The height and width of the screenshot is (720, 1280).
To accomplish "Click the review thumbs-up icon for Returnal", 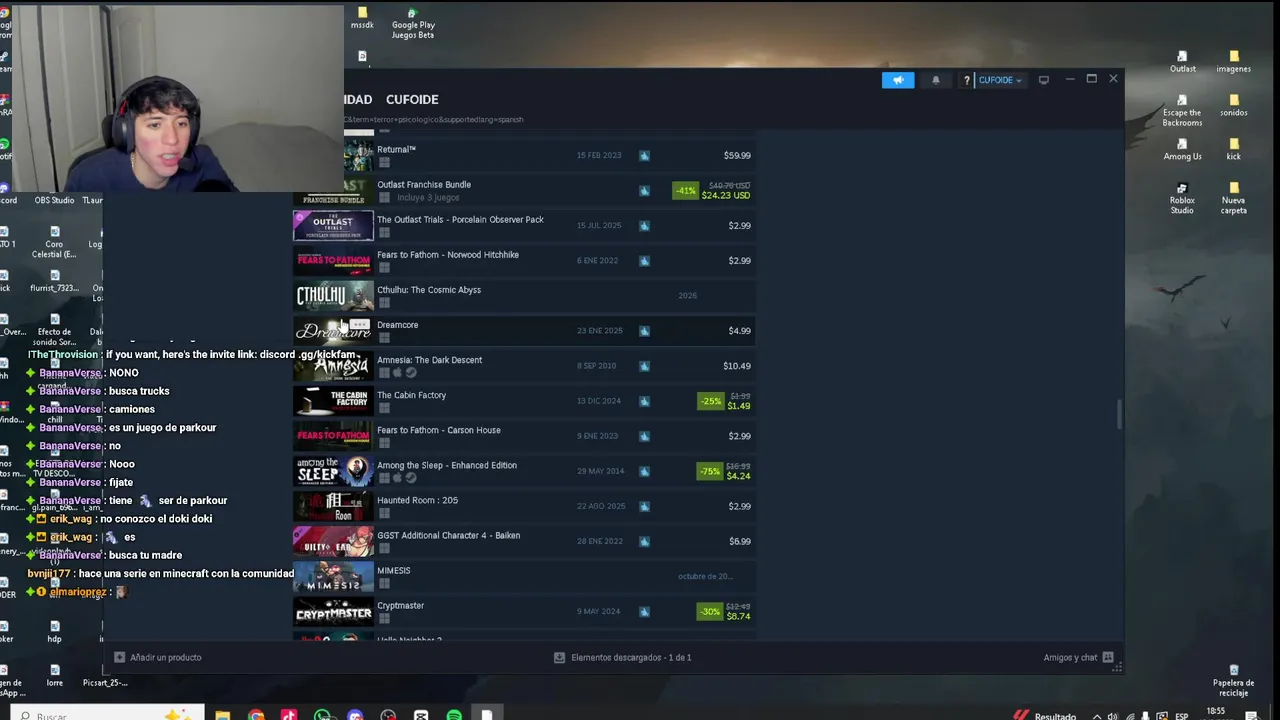I will click(x=644, y=155).
